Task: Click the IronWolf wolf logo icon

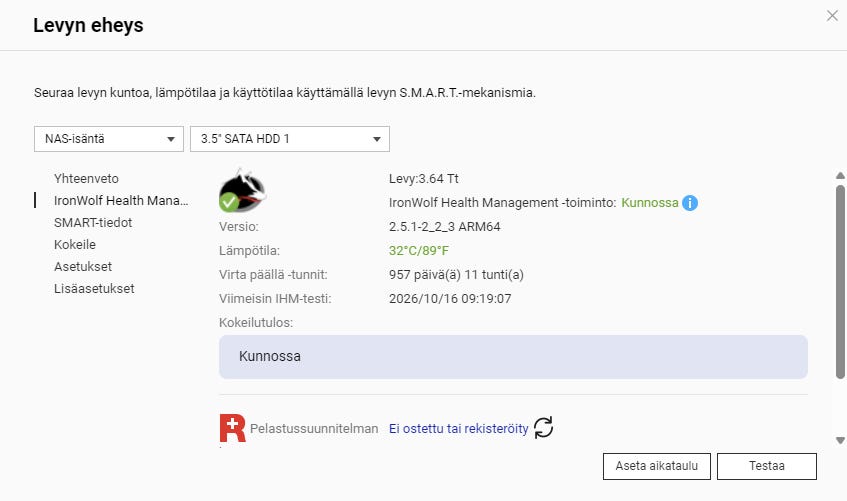Action: (x=242, y=190)
